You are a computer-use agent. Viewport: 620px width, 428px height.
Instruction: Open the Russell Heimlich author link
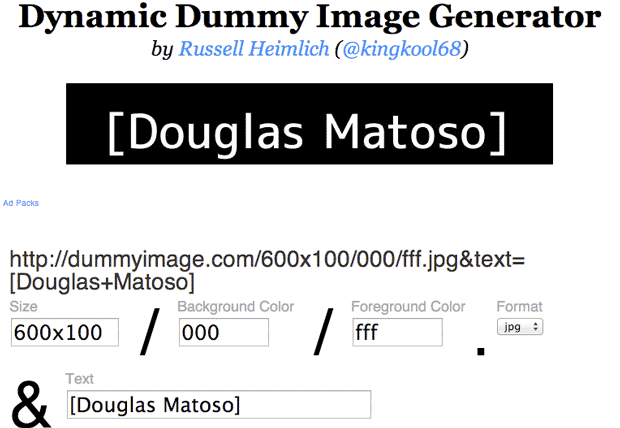(x=254, y=49)
